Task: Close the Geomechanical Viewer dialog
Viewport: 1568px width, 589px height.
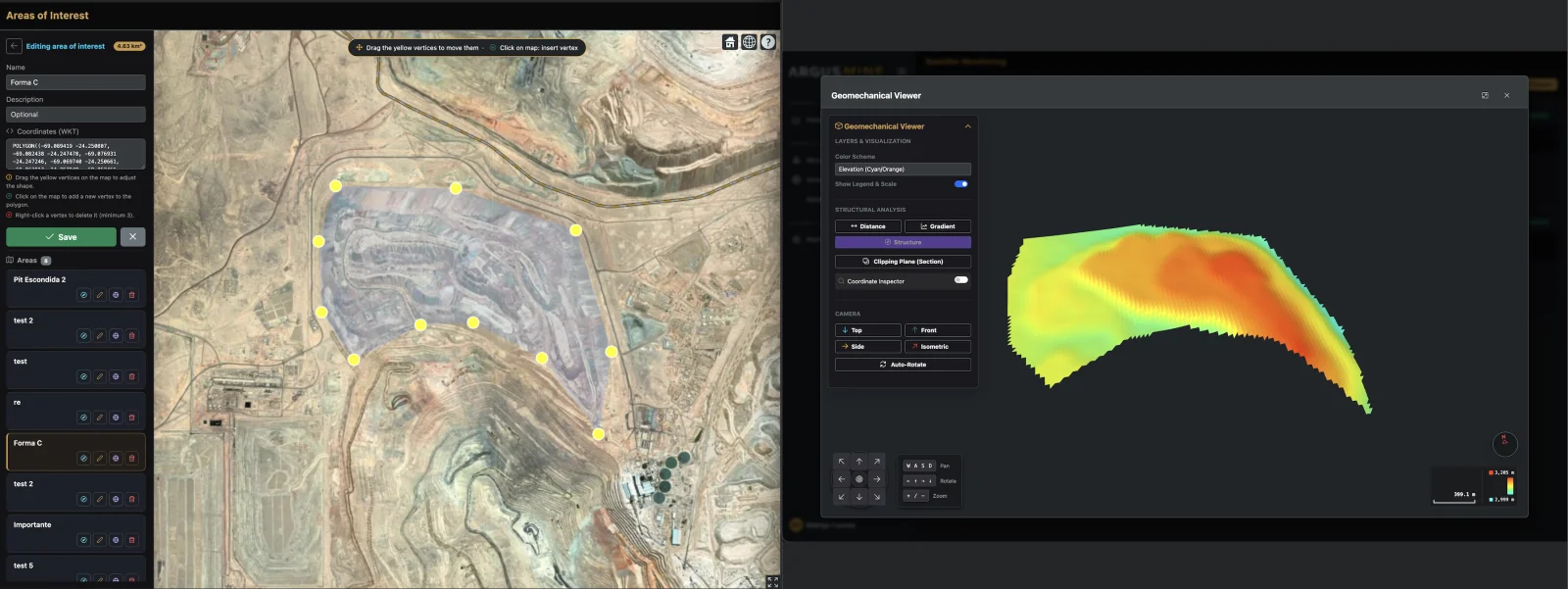Action: [1506, 95]
